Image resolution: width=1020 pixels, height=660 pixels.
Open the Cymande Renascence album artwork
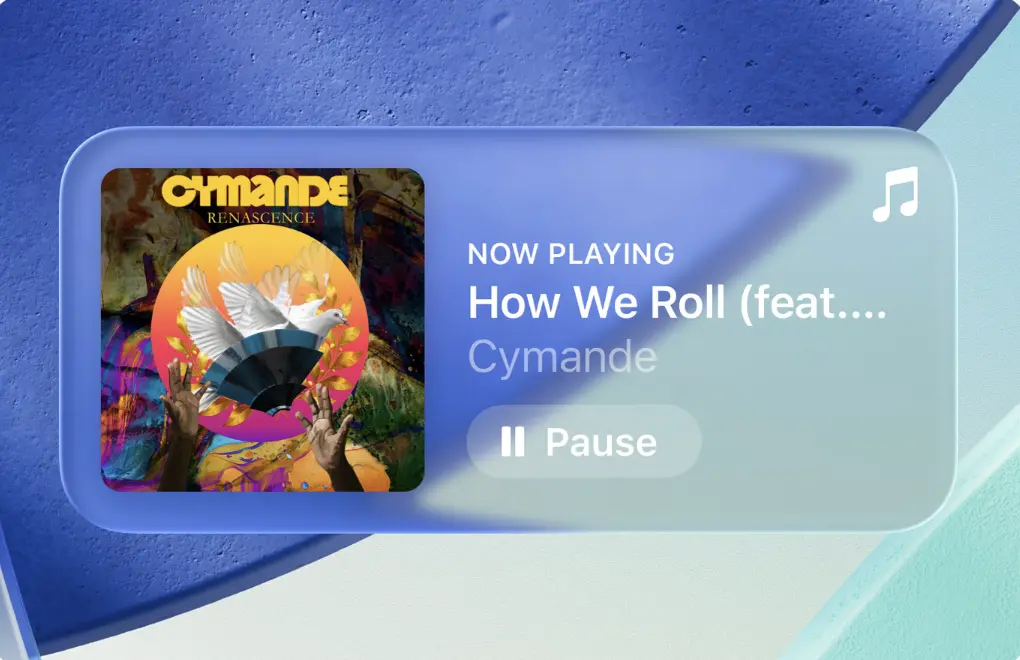pos(263,330)
